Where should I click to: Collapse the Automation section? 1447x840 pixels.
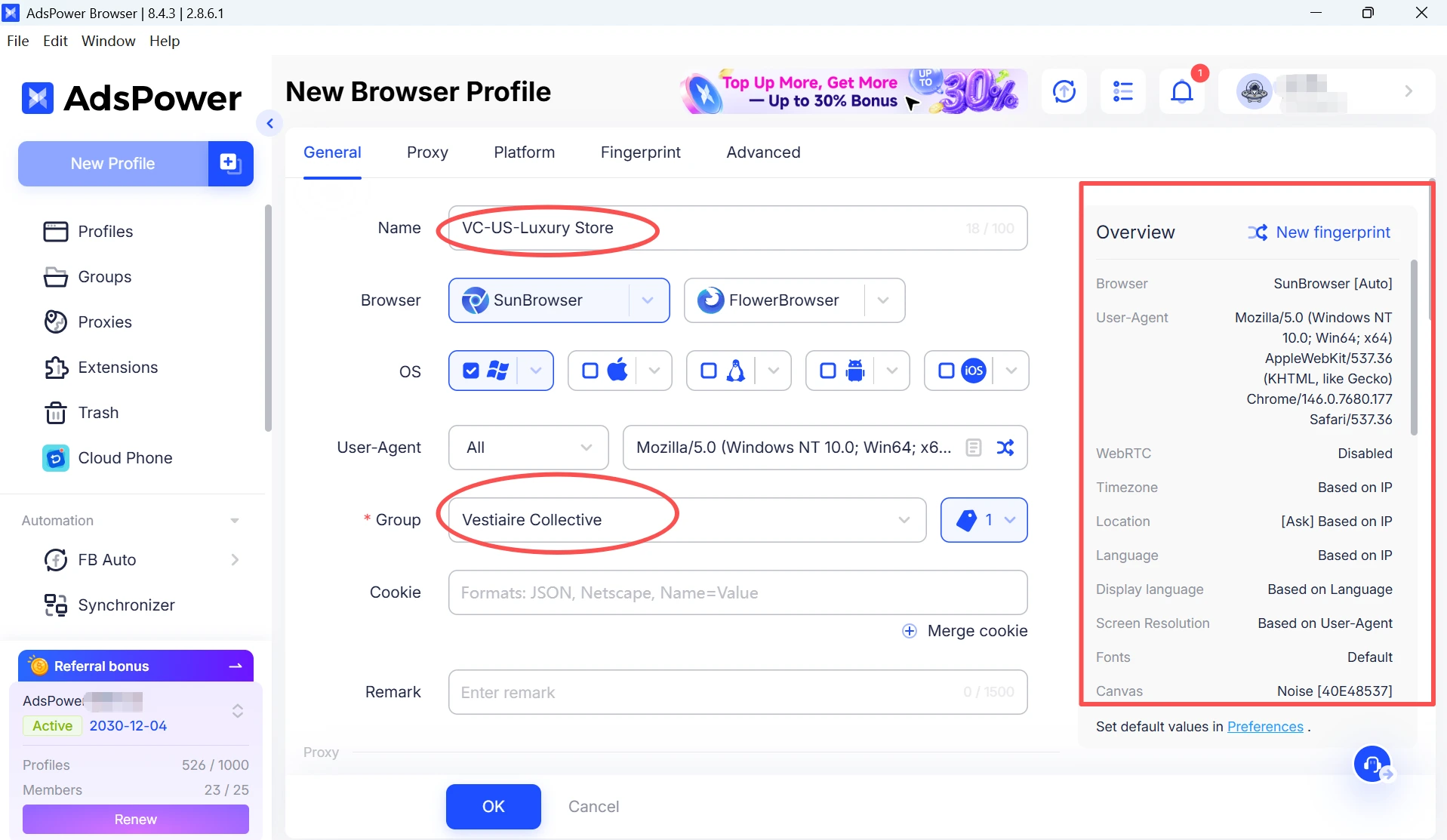click(235, 521)
